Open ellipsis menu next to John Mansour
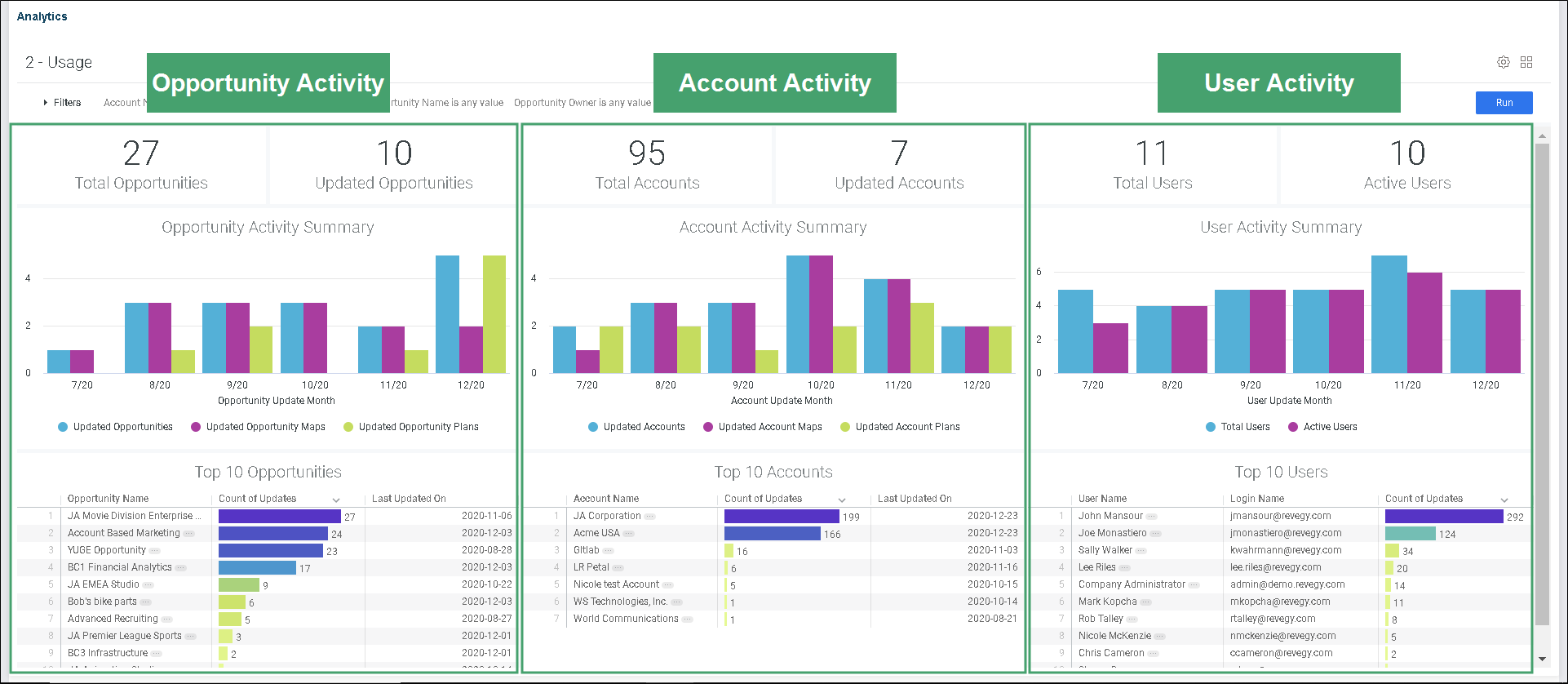Image resolution: width=1568 pixels, height=684 pixels. point(1152,517)
